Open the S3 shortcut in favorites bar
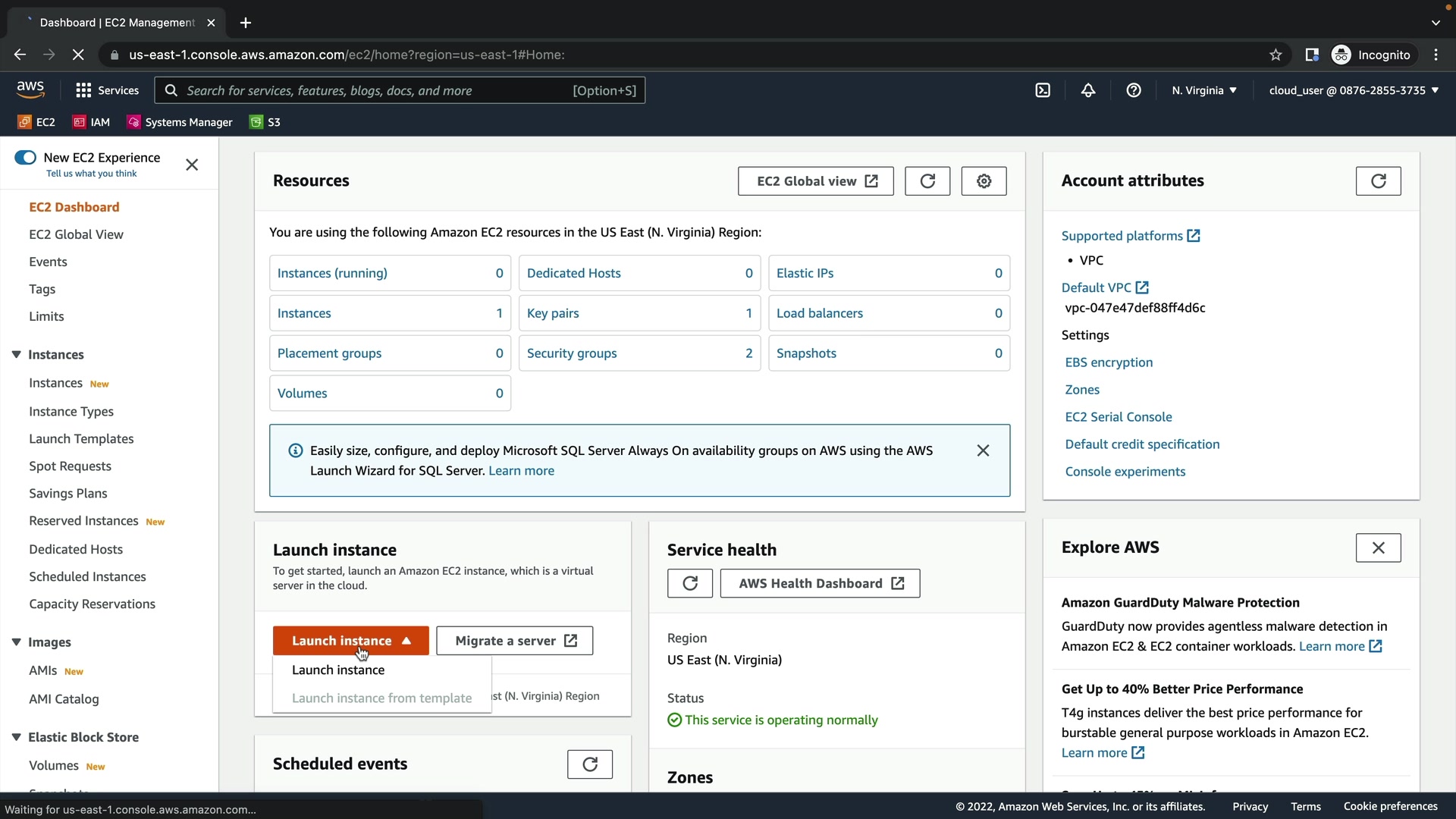The height and width of the screenshot is (819, 1456). point(265,122)
